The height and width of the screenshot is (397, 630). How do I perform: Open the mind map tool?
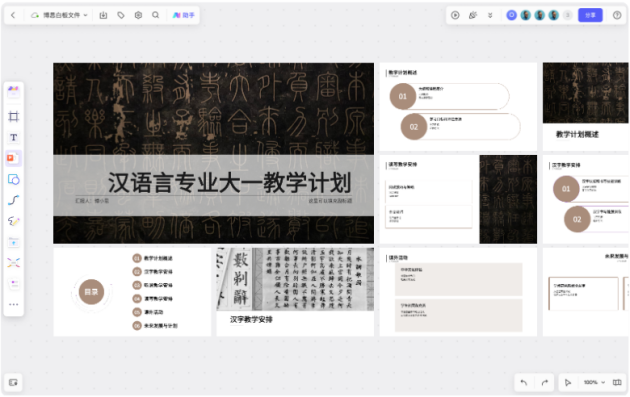click(x=14, y=263)
